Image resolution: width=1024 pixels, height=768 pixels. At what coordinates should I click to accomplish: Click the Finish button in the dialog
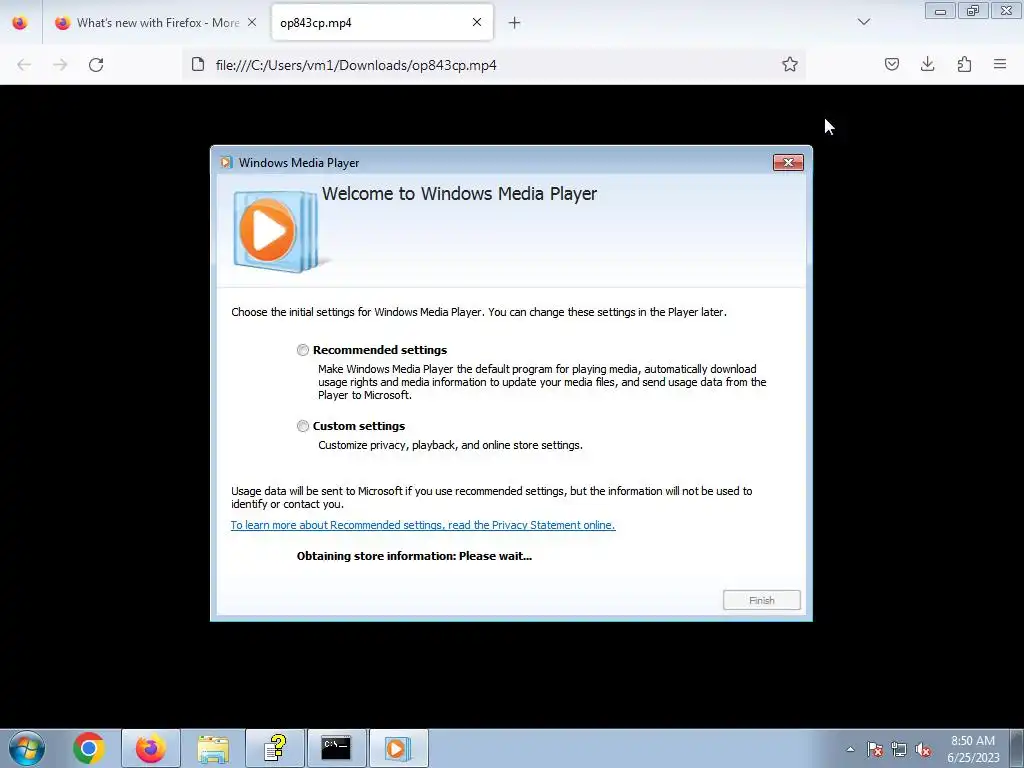761,600
